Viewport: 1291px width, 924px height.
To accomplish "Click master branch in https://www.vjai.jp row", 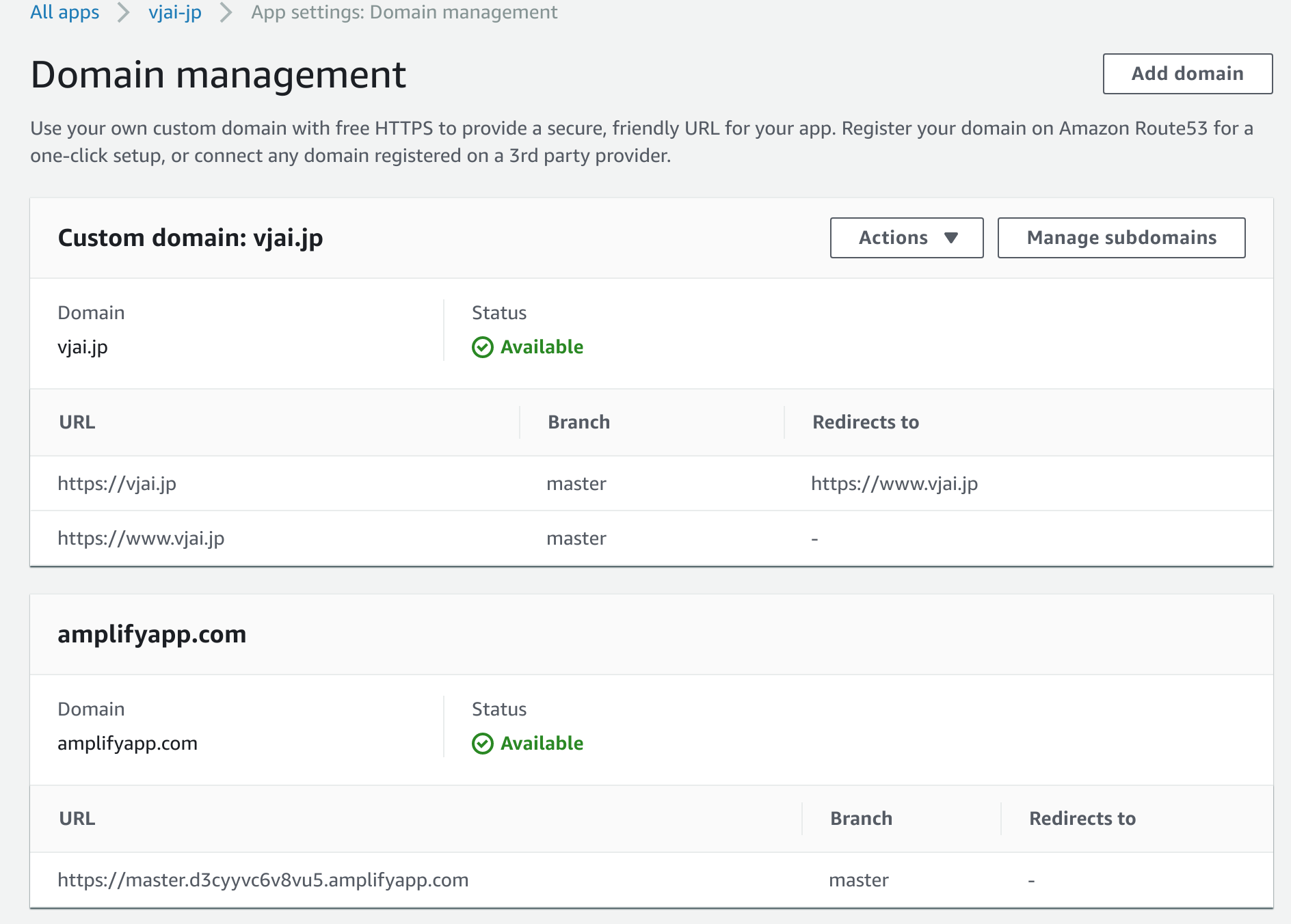I will click(x=576, y=539).
